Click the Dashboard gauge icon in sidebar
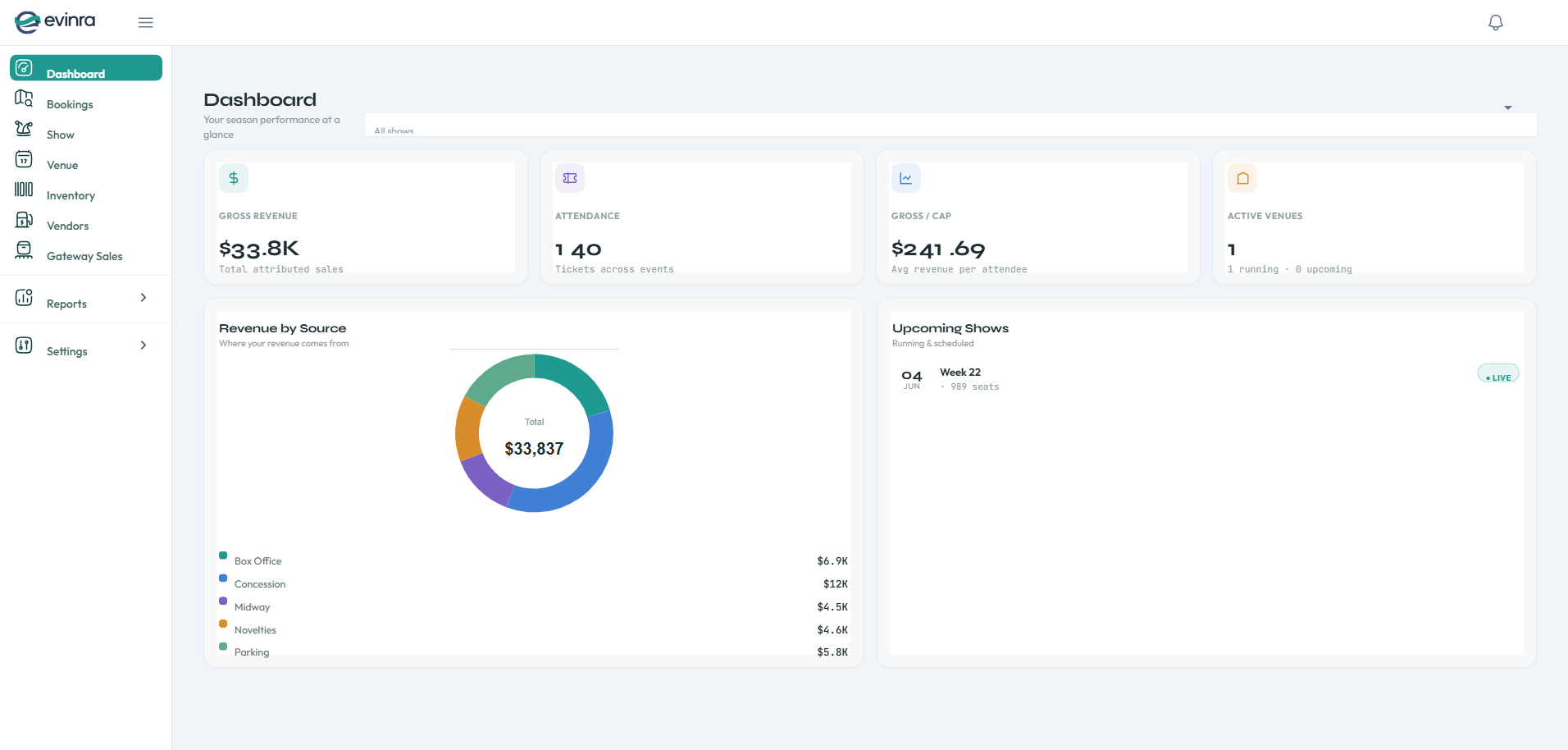The image size is (1568, 750). (x=24, y=67)
